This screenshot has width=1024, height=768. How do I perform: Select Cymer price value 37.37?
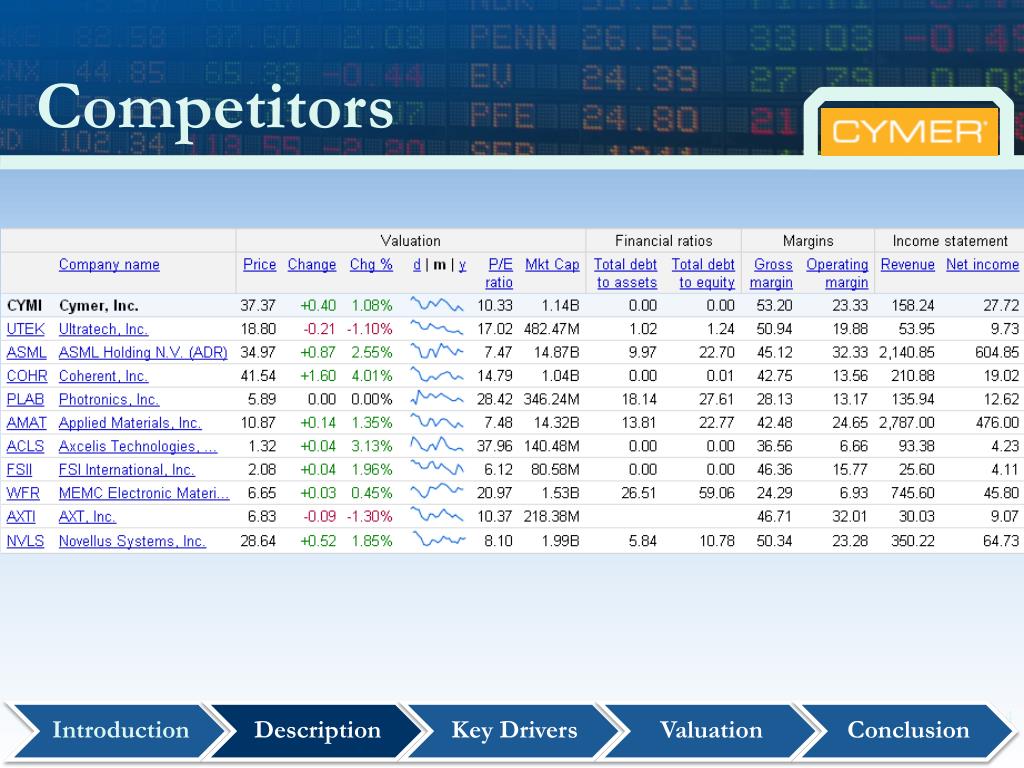pyautogui.click(x=258, y=306)
